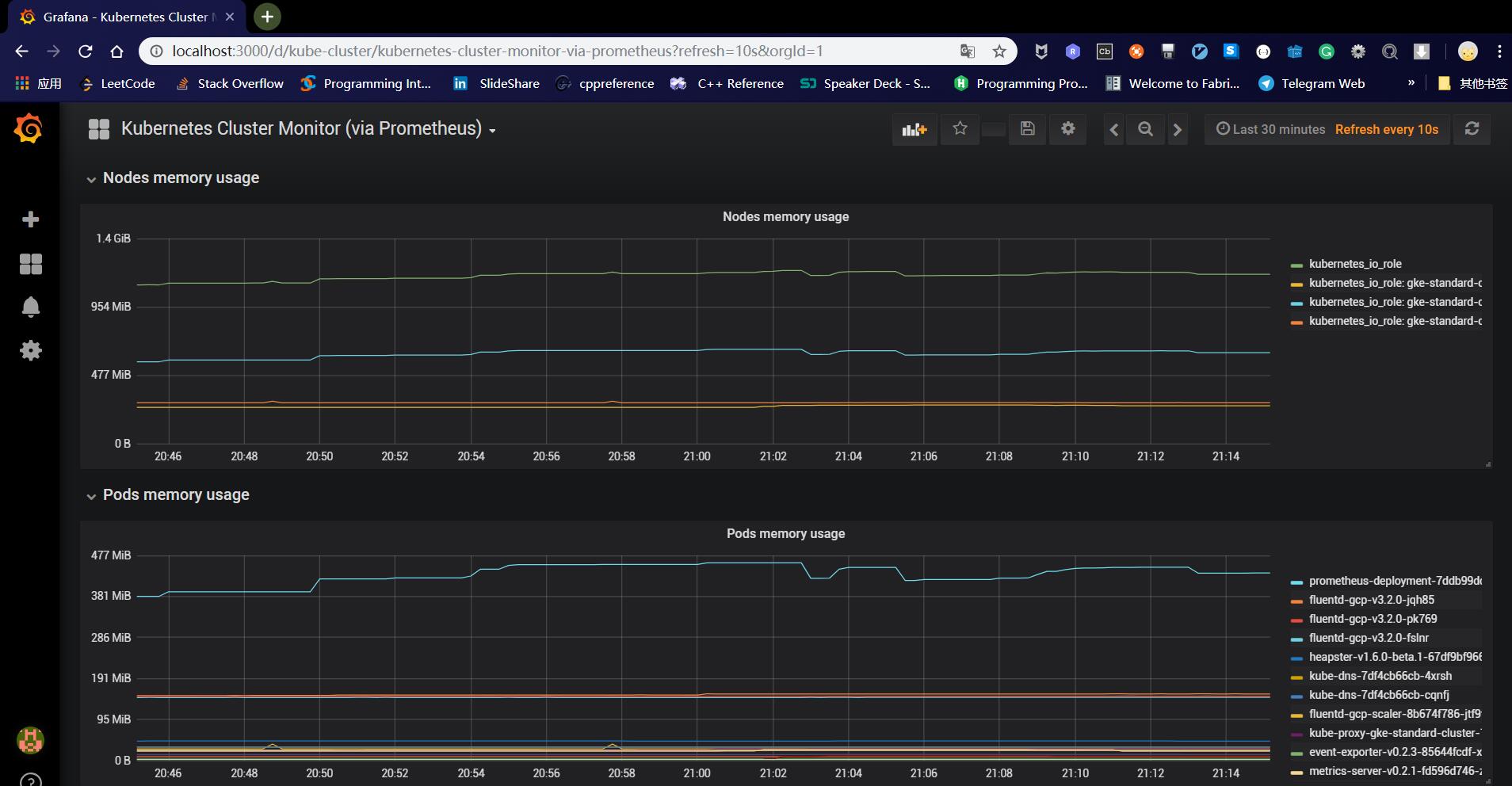Save the dashboard with disk icon
The width and height of the screenshot is (1512, 786).
1027,129
